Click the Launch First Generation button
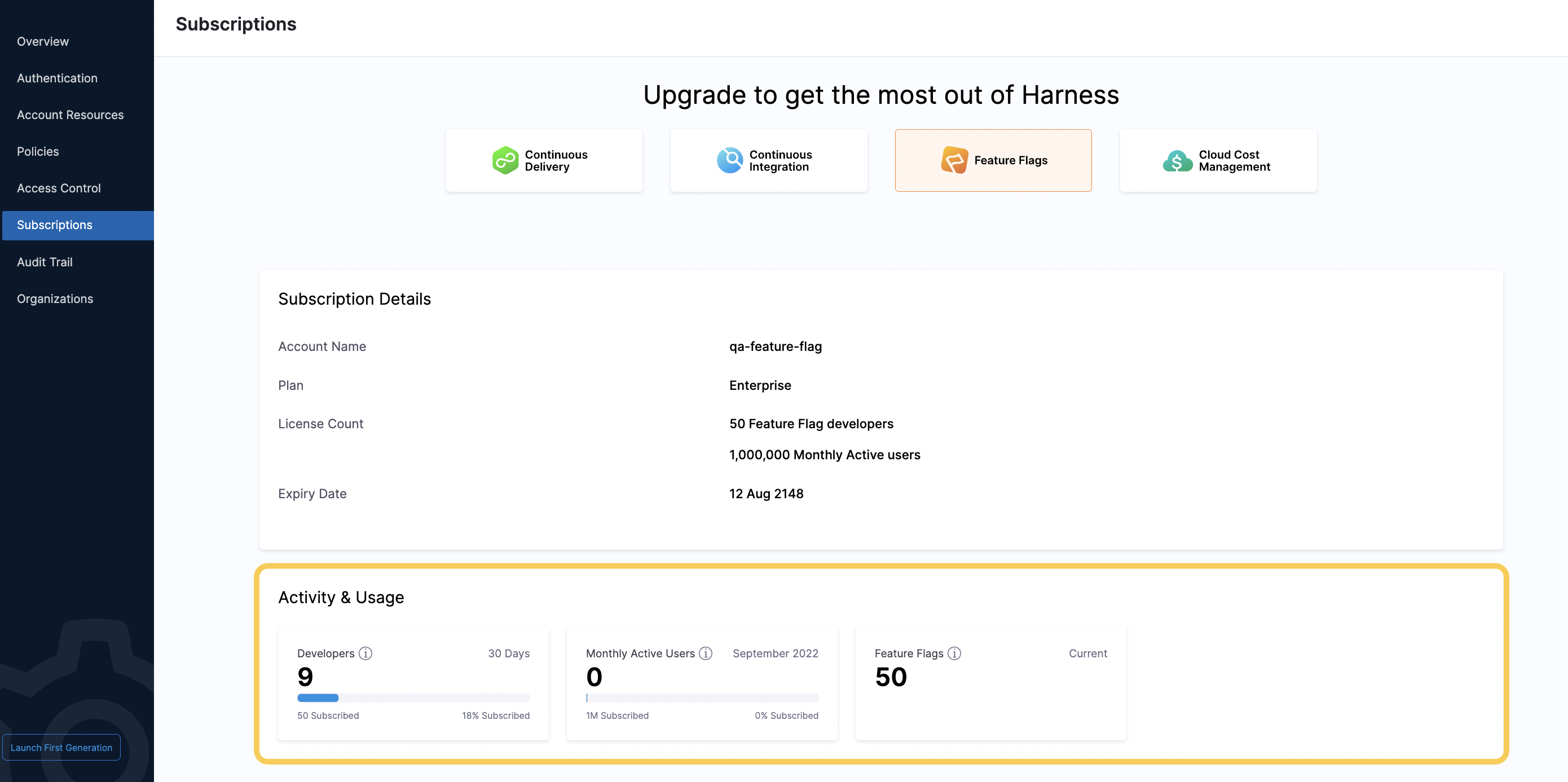This screenshot has height=782, width=1568. click(61, 747)
